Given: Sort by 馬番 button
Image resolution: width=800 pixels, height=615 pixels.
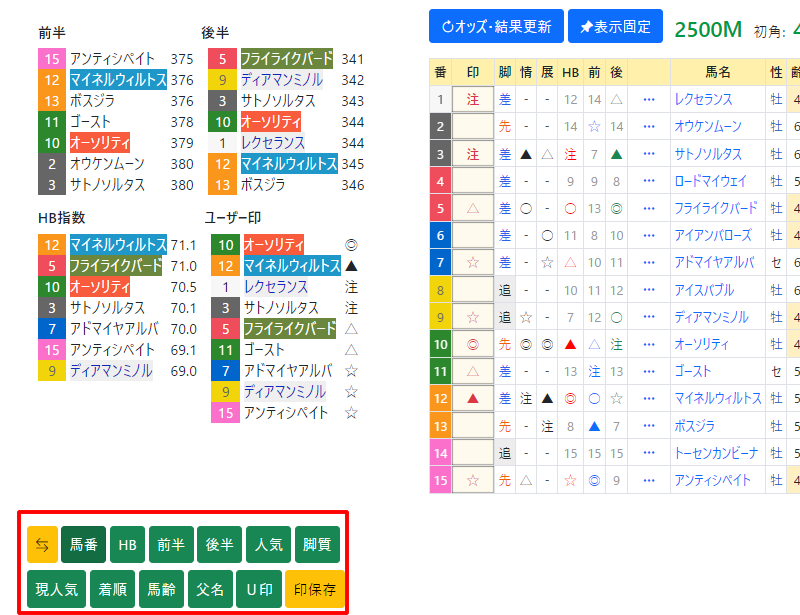Looking at the screenshot, I should (x=83, y=545).
